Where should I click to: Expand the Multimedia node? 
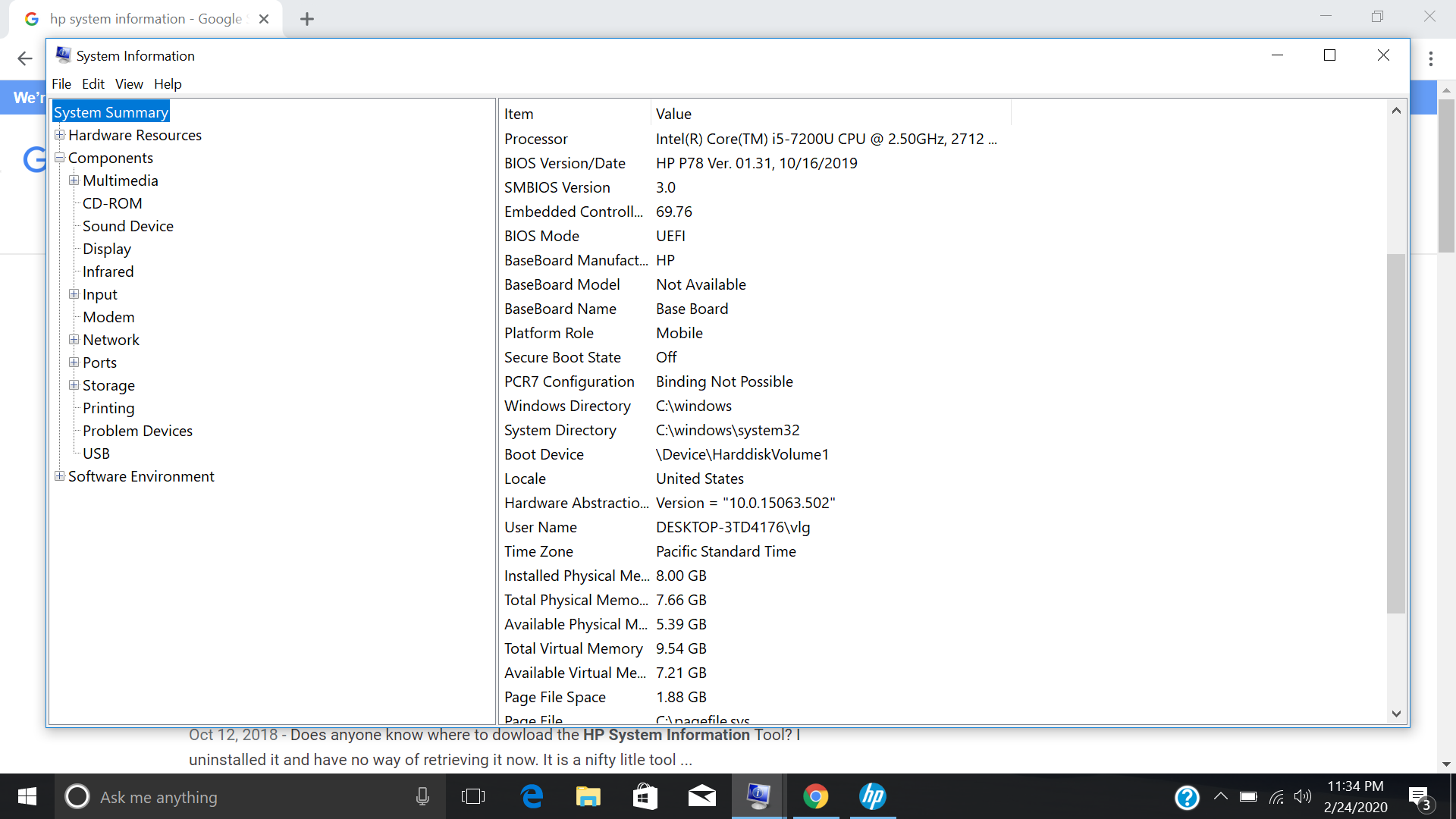coord(74,180)
